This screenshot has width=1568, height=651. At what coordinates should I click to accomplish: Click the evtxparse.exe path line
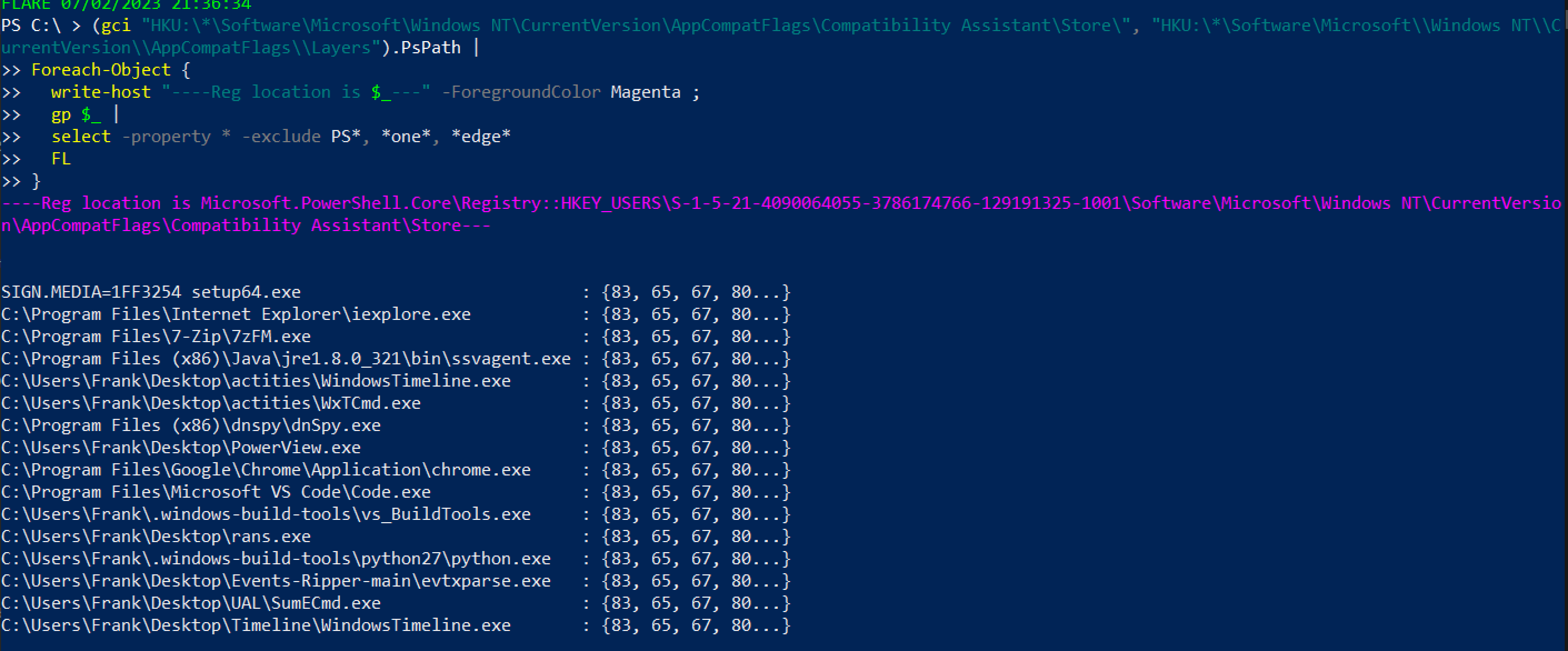276,581
